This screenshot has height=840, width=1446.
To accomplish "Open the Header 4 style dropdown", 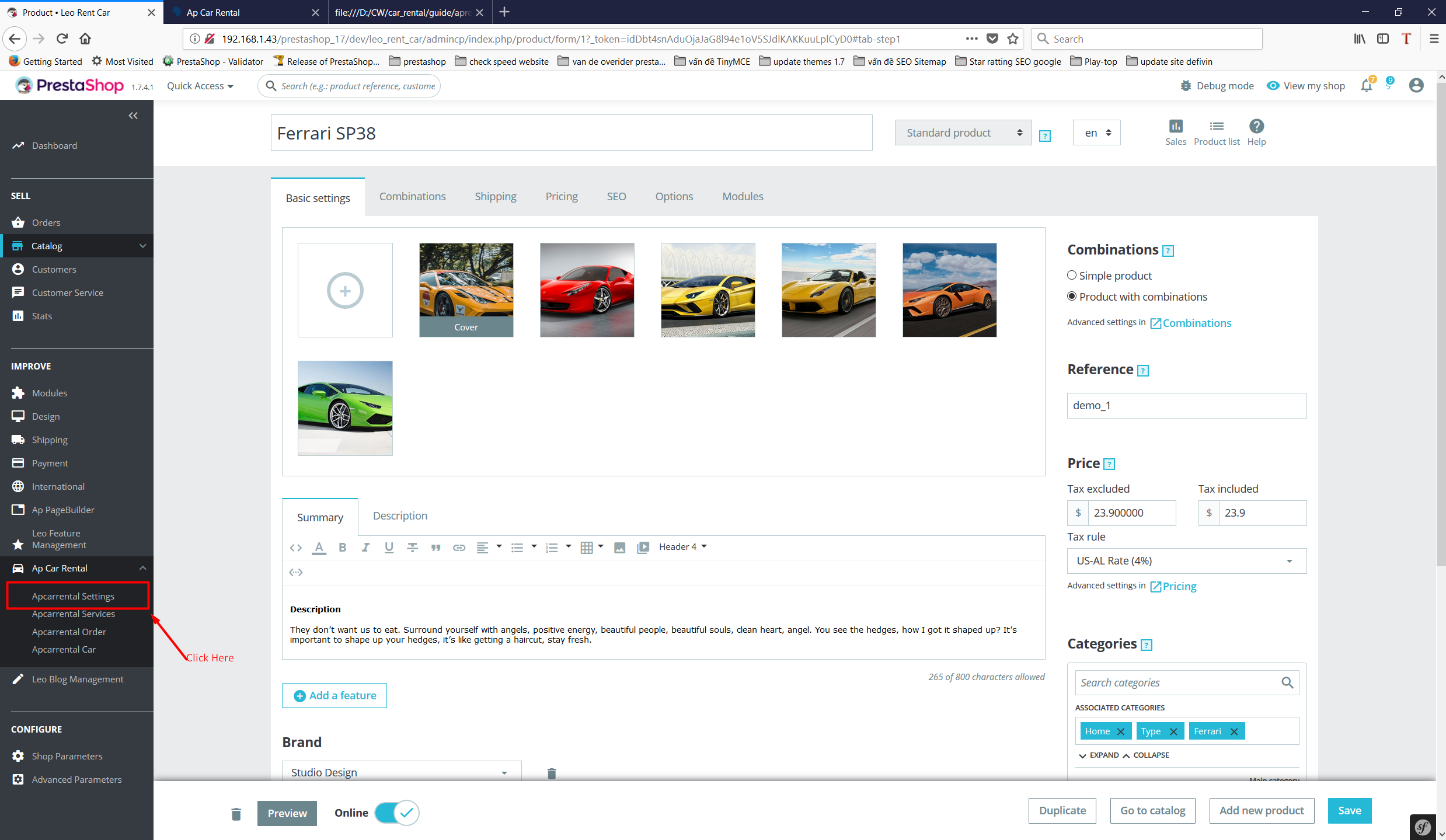I will (x=682, y=546).
